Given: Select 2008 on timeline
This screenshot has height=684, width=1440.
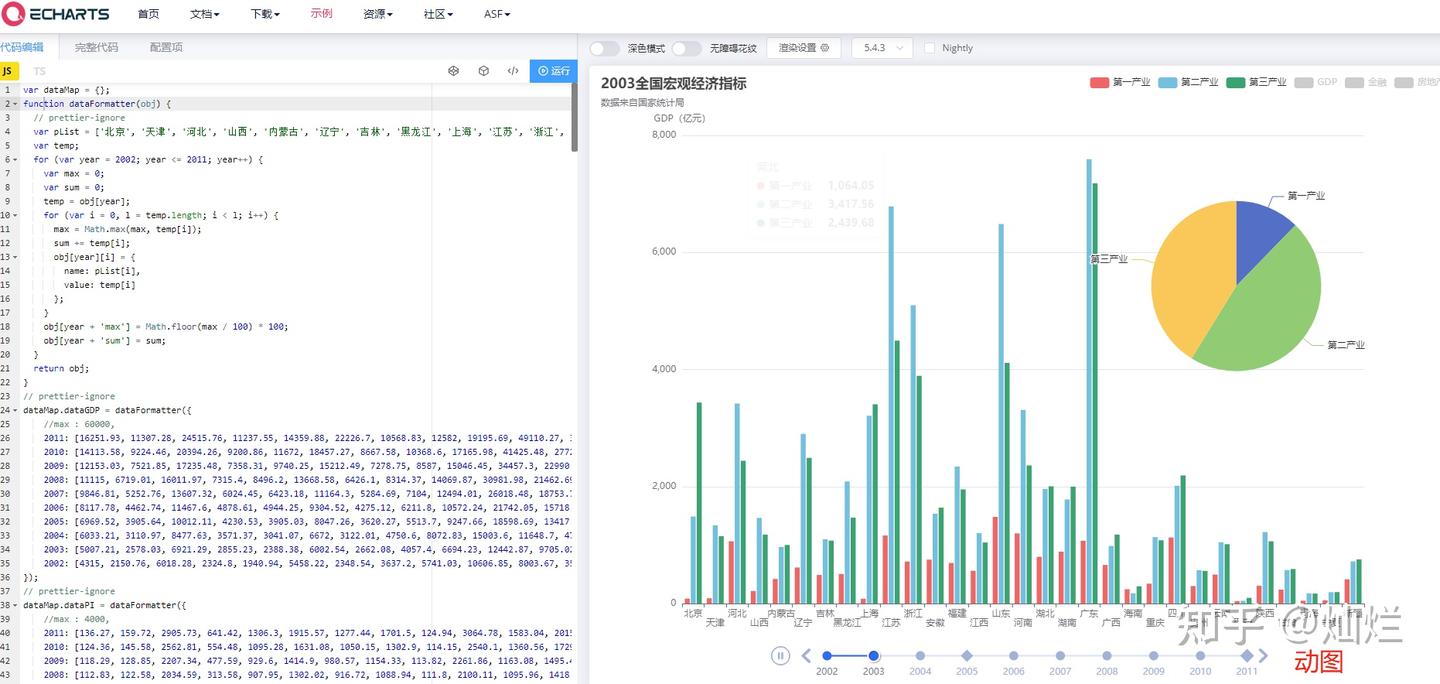Looking at the screenshot, I should [1106, 656].
